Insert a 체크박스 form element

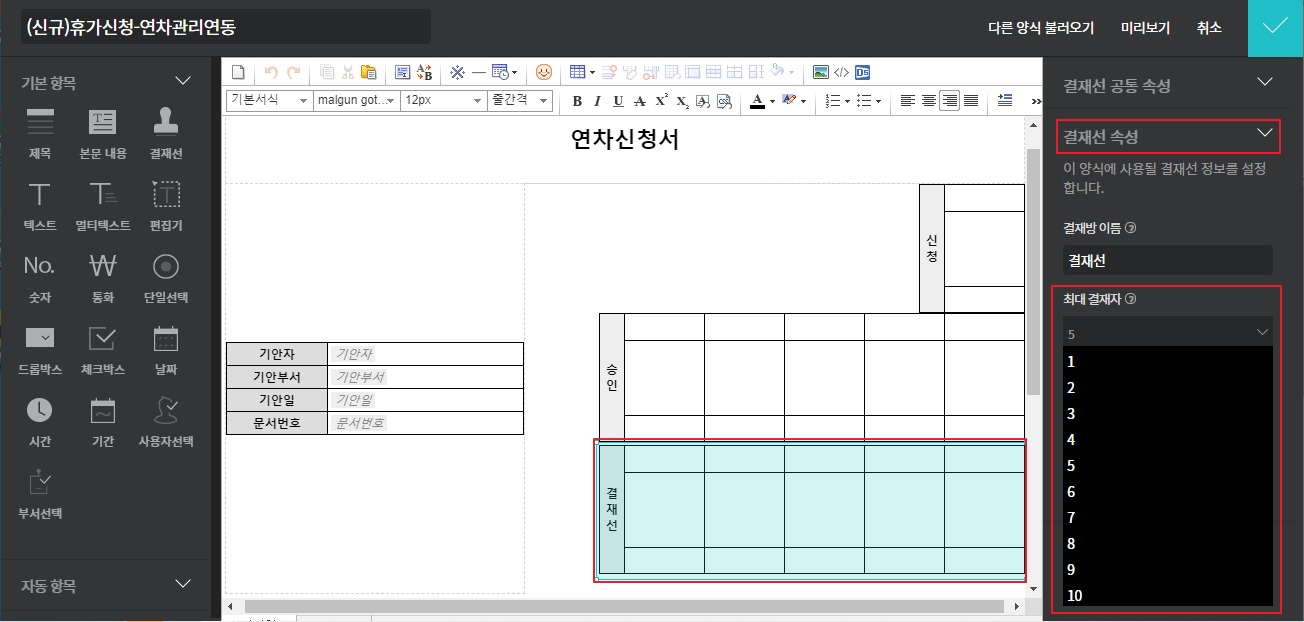103,348
